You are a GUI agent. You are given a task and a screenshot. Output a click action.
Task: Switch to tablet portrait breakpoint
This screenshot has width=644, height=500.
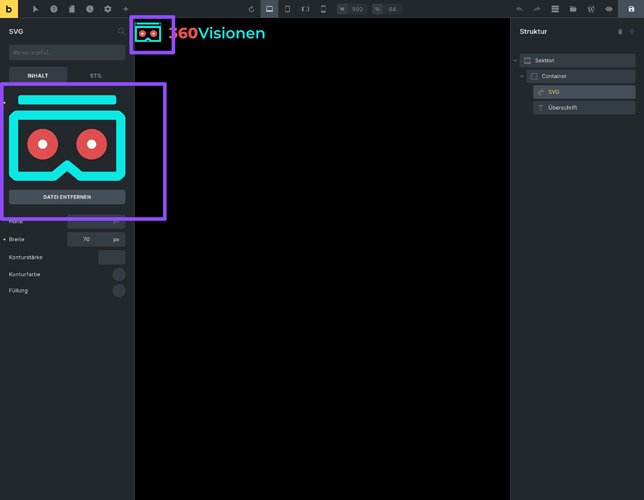[x=288, y=9]
